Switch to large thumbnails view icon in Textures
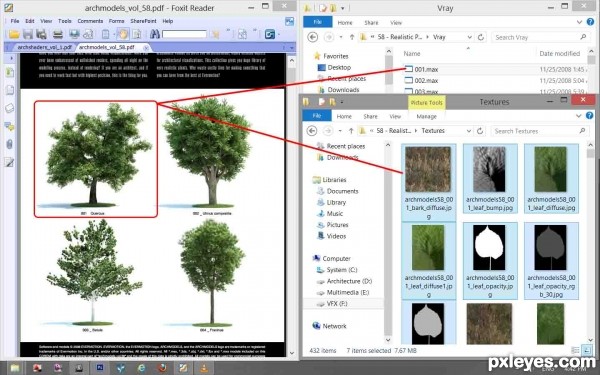The height and width of the screenshot is (375, 600). pos(586,350)
